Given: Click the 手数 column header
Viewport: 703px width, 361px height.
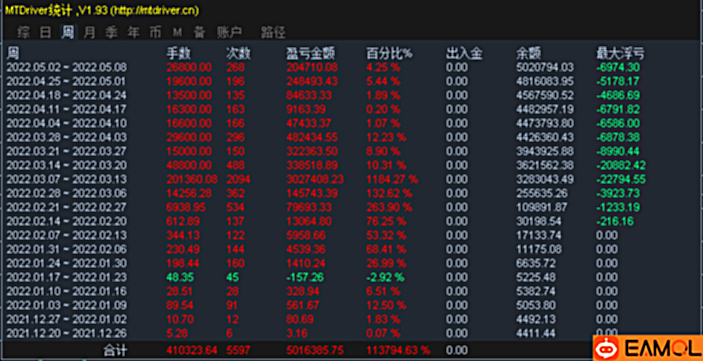Looking at the screenshot, I should [x=179, y=54].
